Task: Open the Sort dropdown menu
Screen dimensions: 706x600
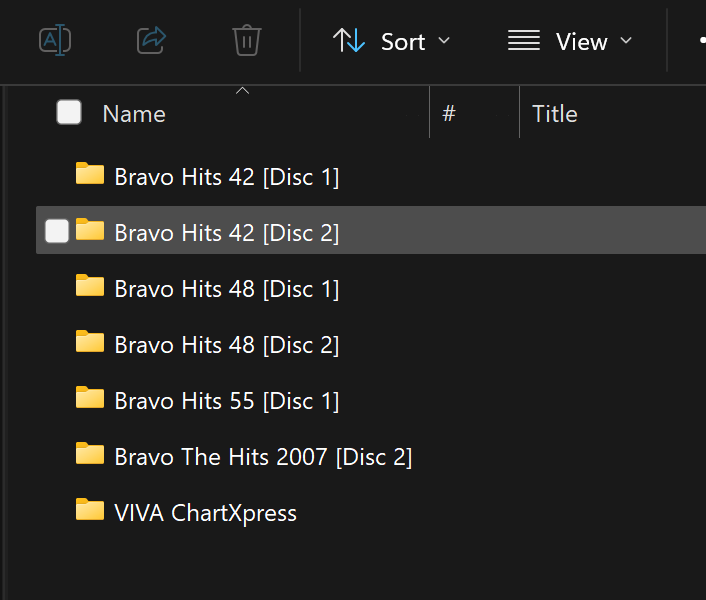Action: 391,41
